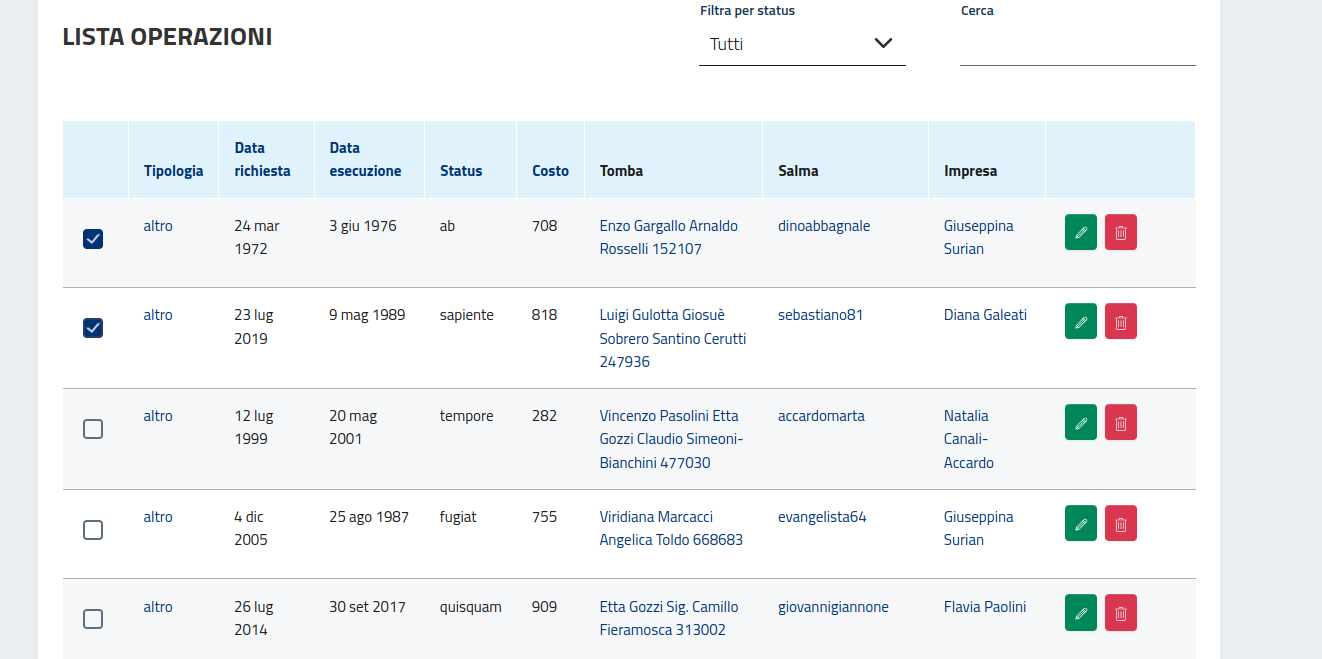
Task: Click the green edit pencil for cost 708 row
Action: 1080,232
